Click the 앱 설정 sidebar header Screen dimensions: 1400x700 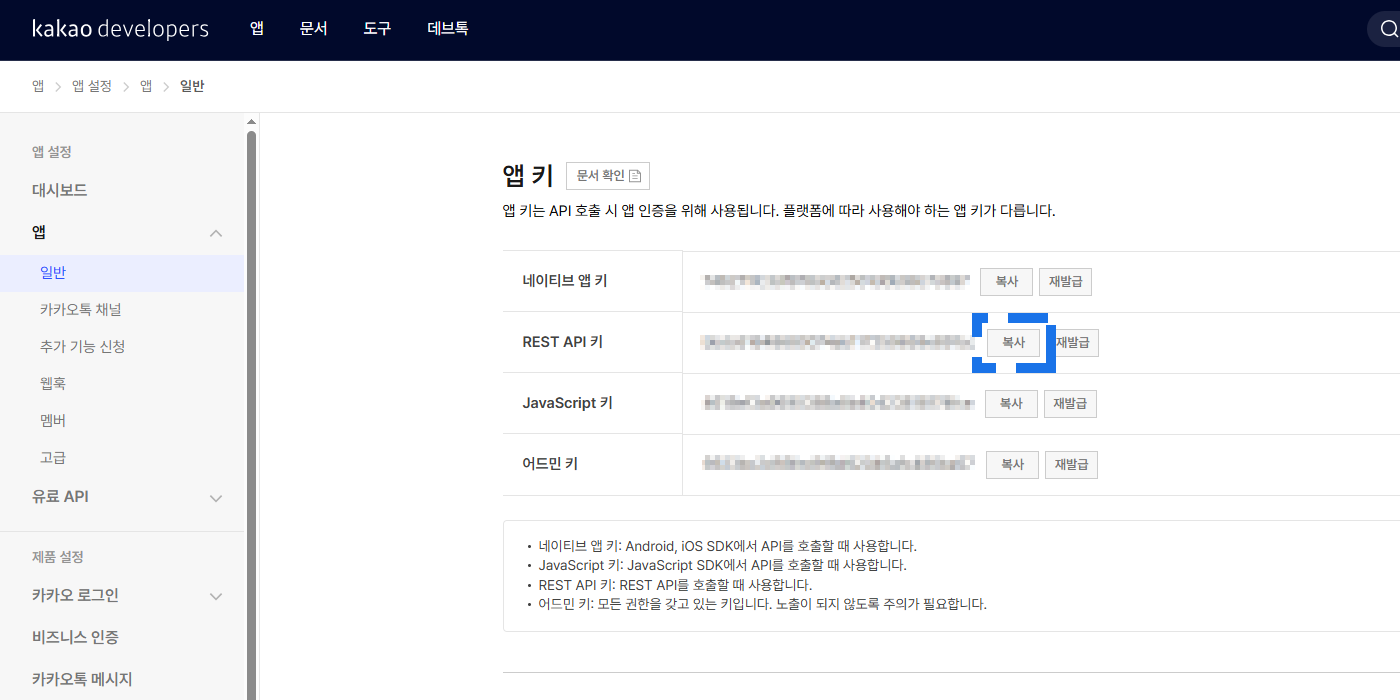(x=52, y=152)
